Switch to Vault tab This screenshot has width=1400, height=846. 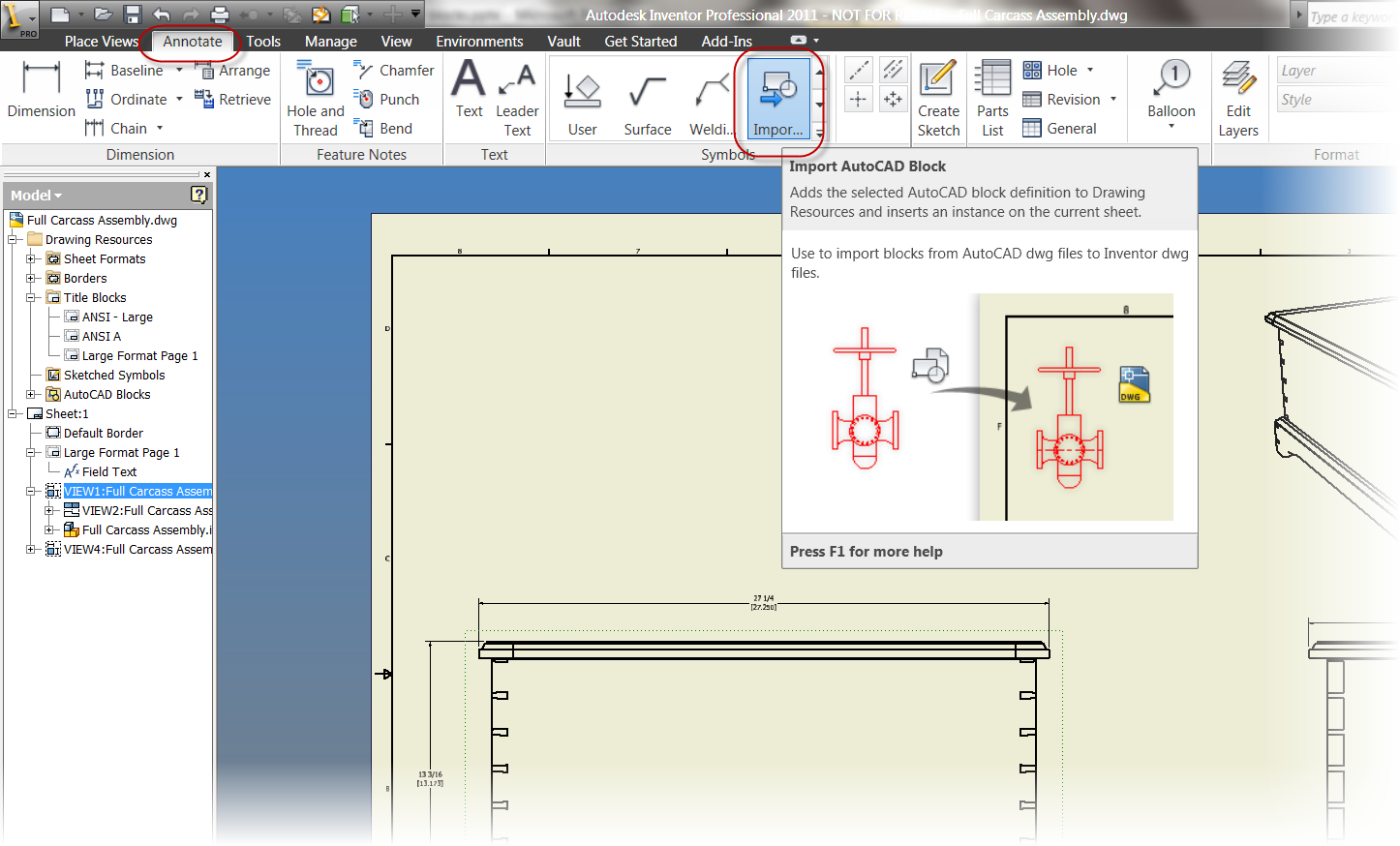click(563, 41)
